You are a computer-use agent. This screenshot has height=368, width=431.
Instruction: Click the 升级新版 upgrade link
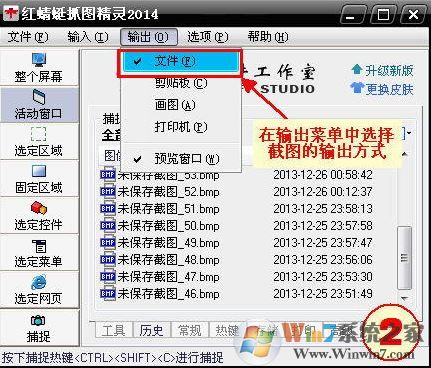click(389, 70)
